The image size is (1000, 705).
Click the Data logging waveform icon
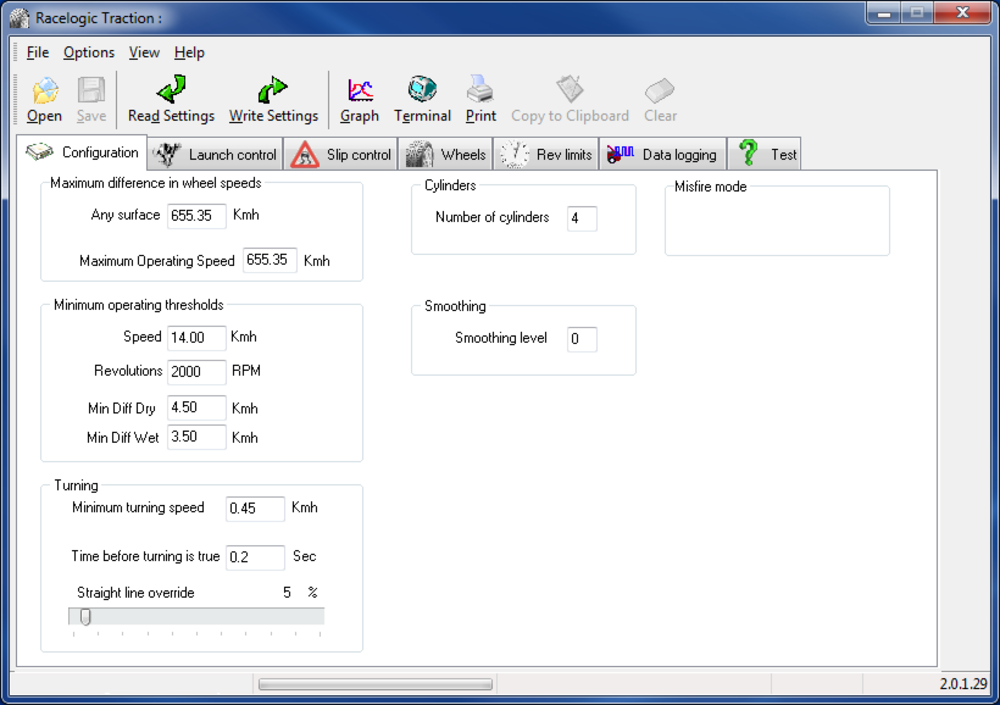click(620, 154)
